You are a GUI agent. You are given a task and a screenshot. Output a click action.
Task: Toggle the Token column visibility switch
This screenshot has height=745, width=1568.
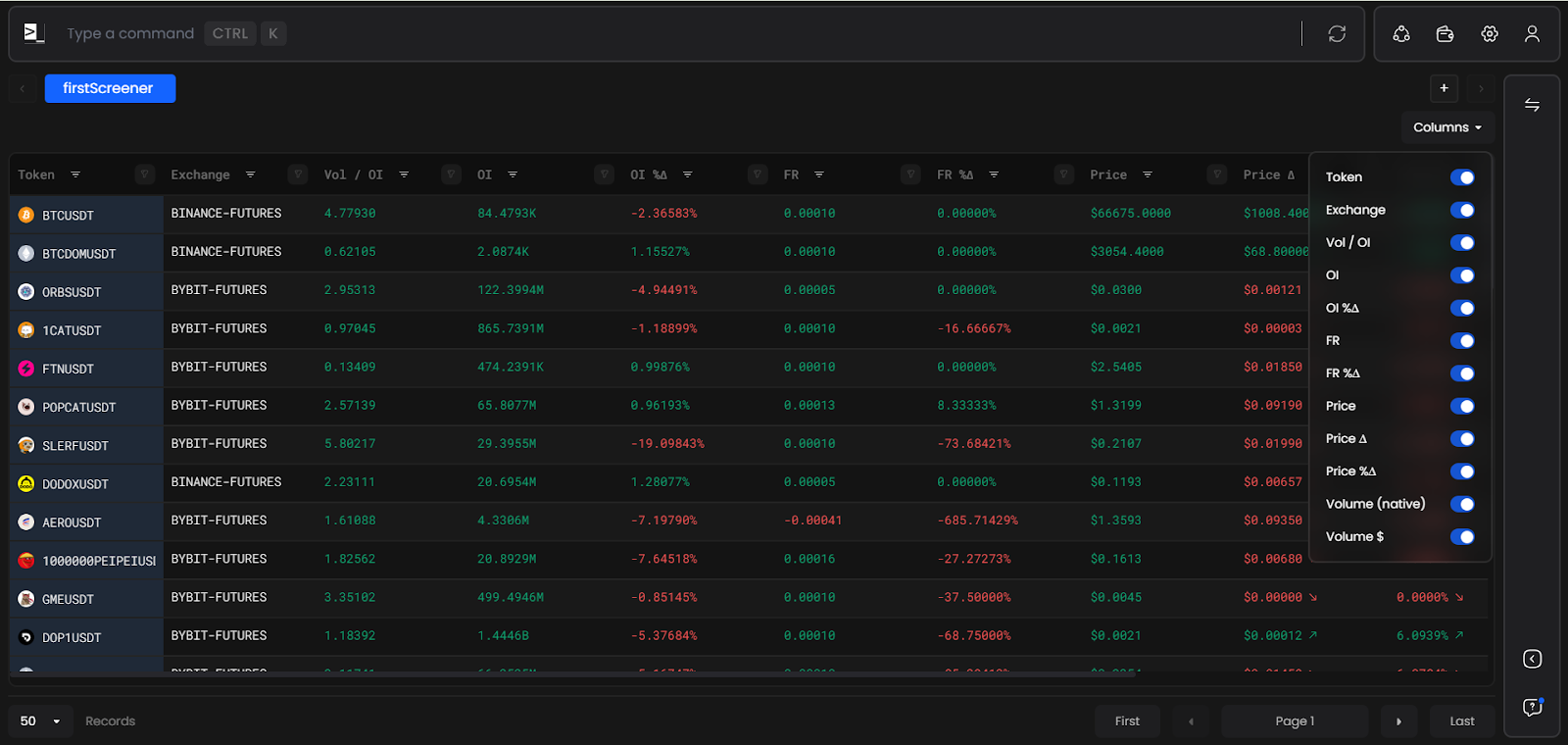click(1462, 177)
